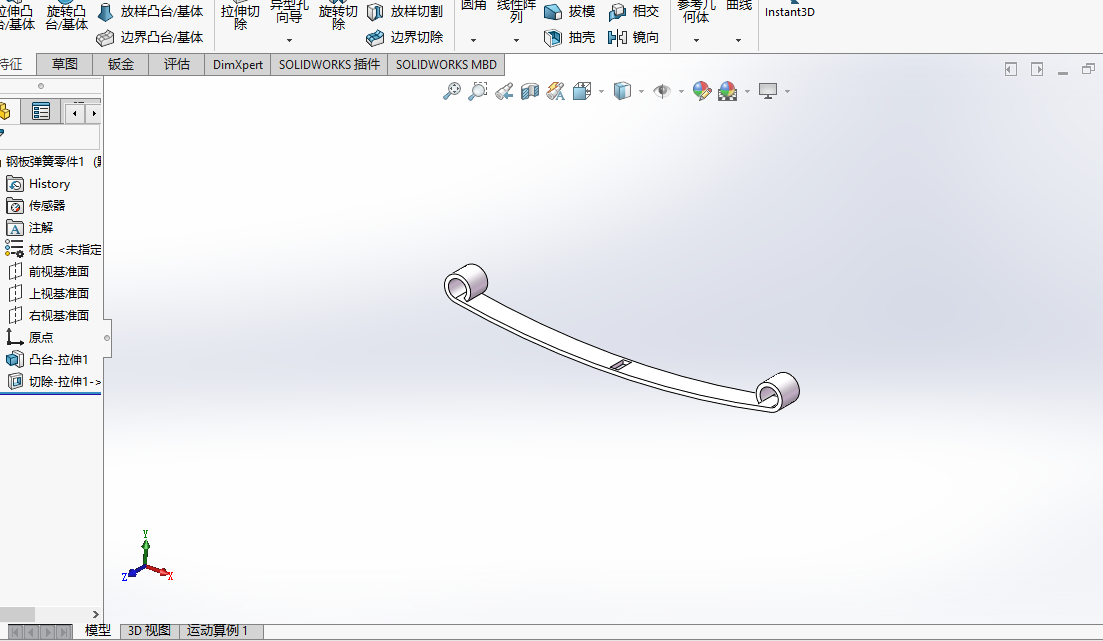Select the Front Plane (前视基准面)
1103x641 pixels.
[51, 272]
